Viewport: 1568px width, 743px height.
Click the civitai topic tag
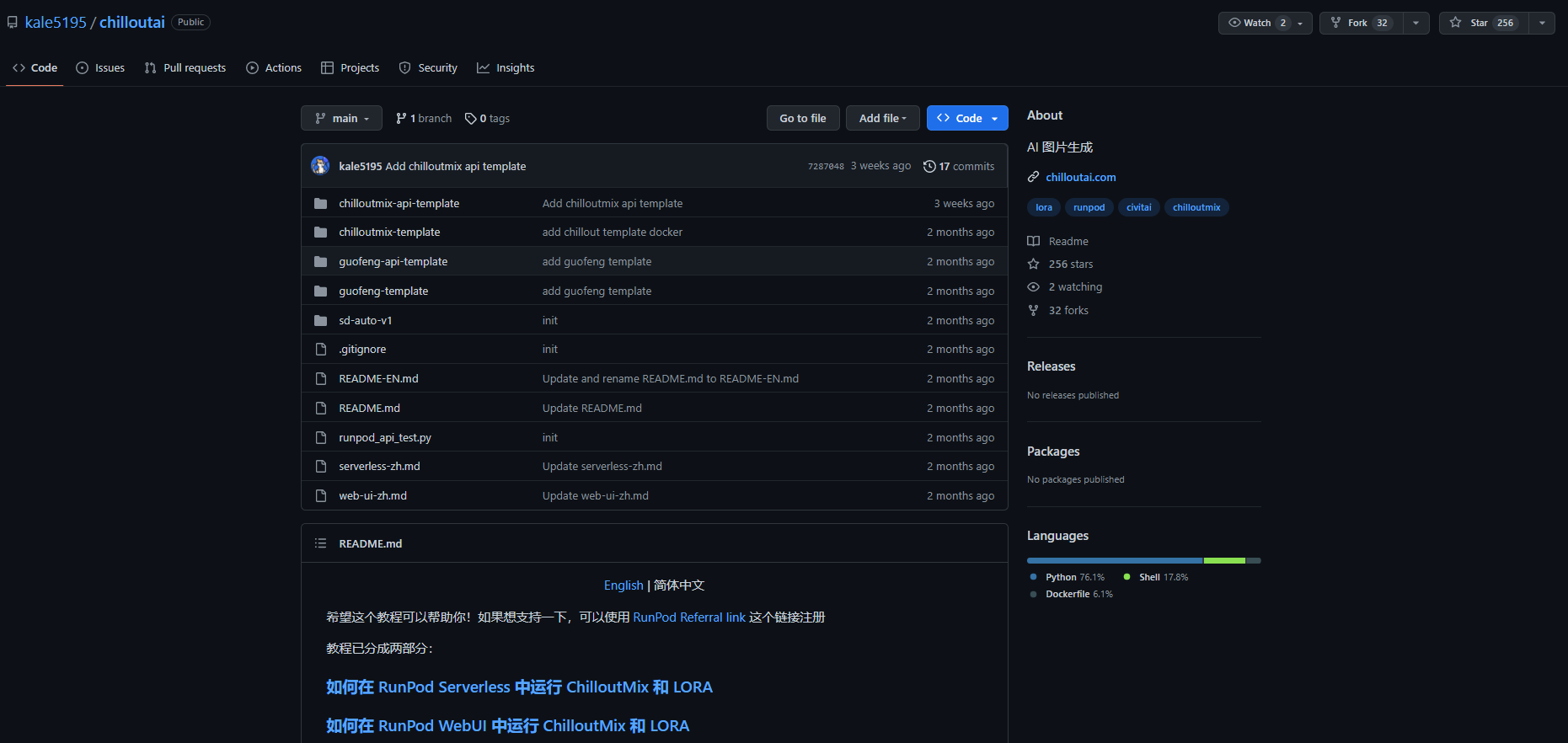[x=1139, y=207]
